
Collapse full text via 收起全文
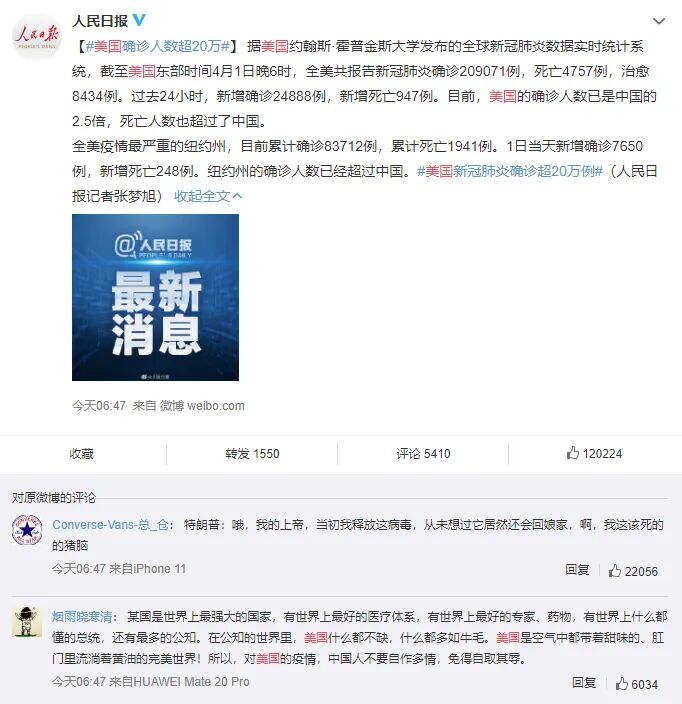click(208, 196)
